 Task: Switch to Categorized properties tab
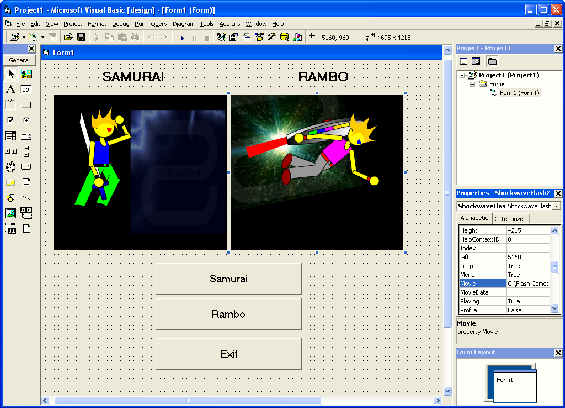(x=511, y=219)
